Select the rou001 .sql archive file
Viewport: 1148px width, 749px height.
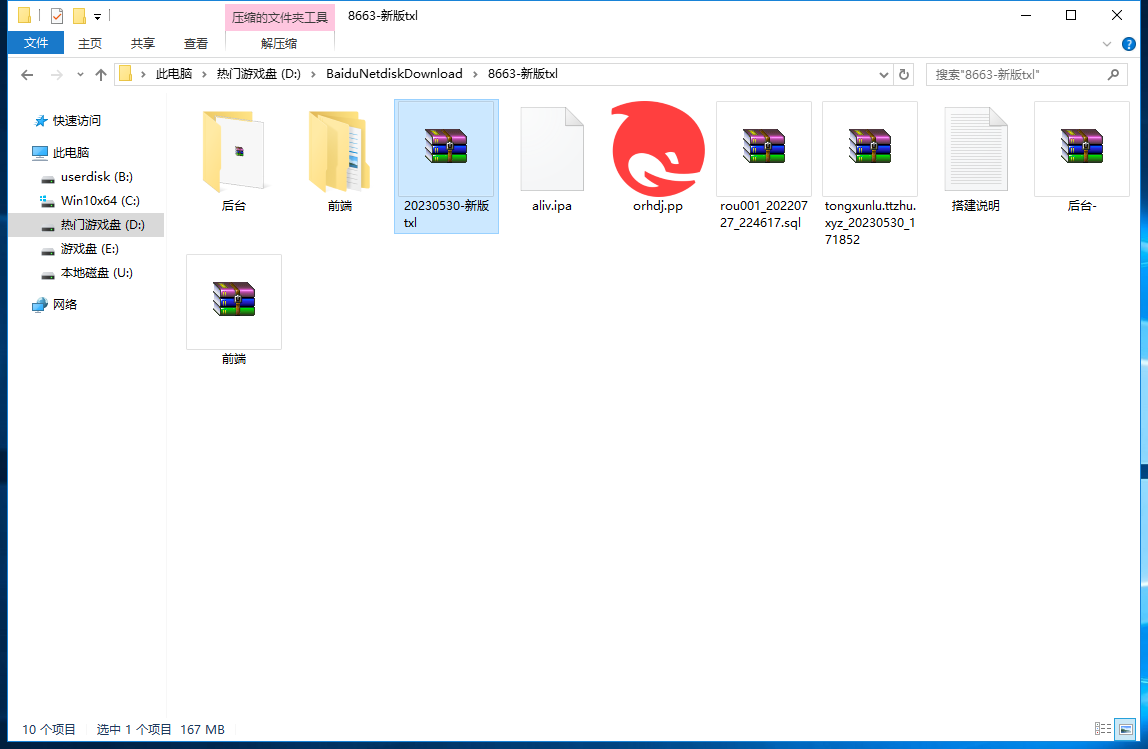pyautogui.click(x=763, y=148)
